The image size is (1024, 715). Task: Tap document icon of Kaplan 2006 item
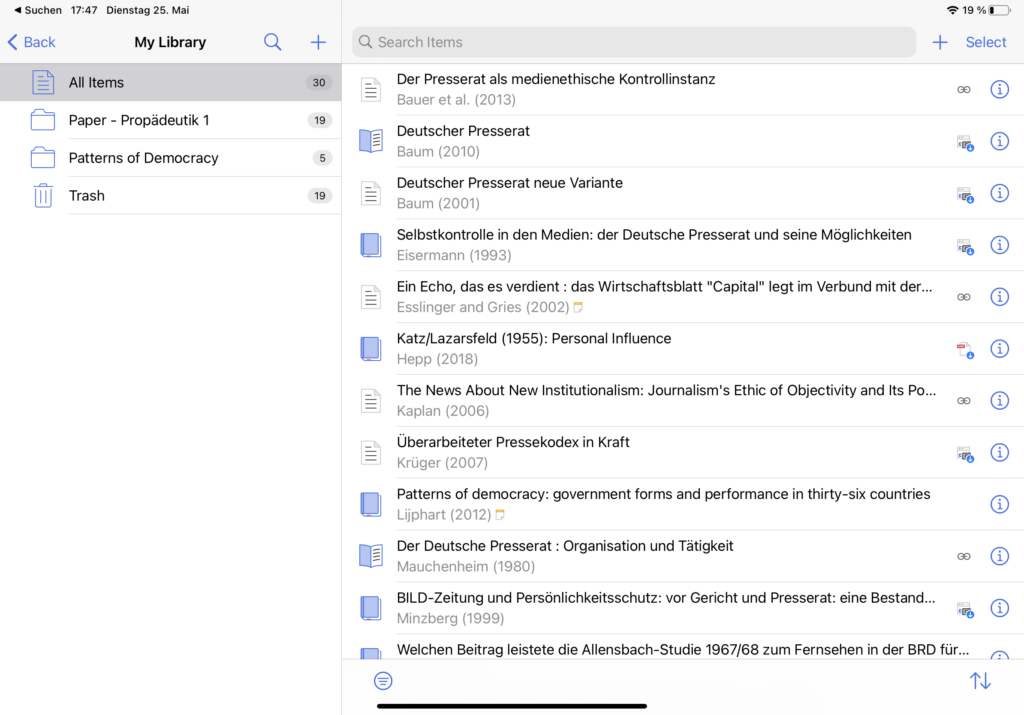click(371, 400)
